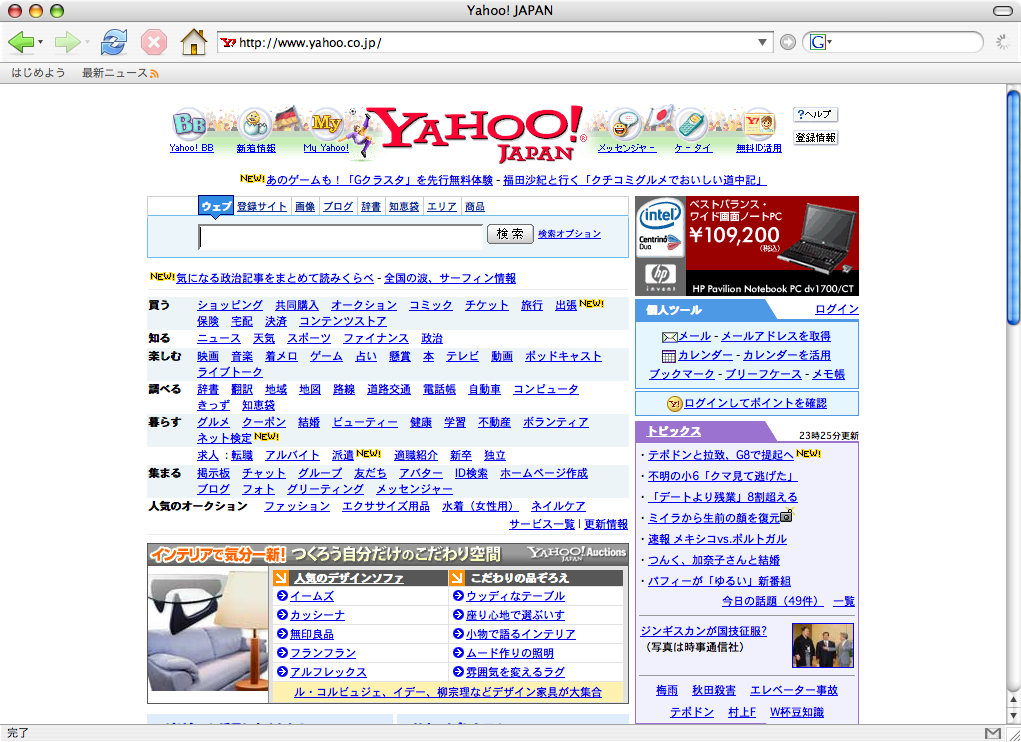Image resolution: width=1021 pixels, height=742 pixels.
Task: Switch to the 辞書 search tab
Action: (x=371, y=206)
